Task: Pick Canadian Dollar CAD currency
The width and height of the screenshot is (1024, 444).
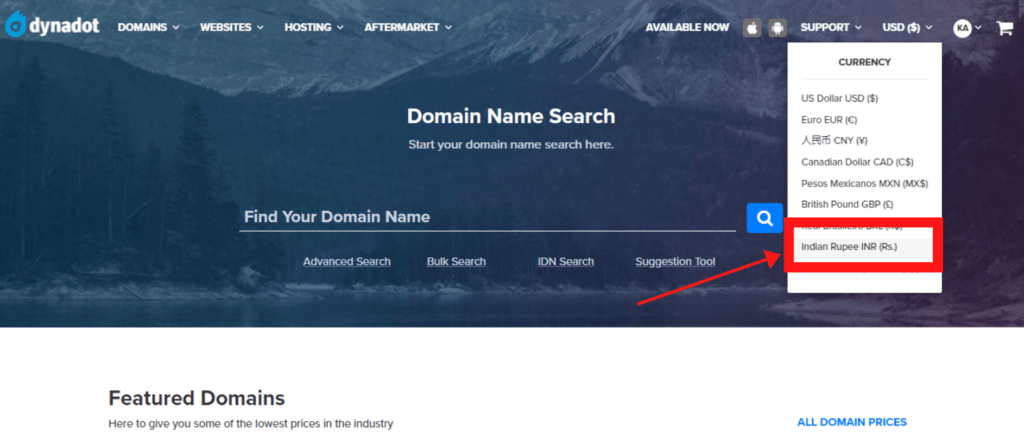Action: pyautogui.click(x=857, y=161)
